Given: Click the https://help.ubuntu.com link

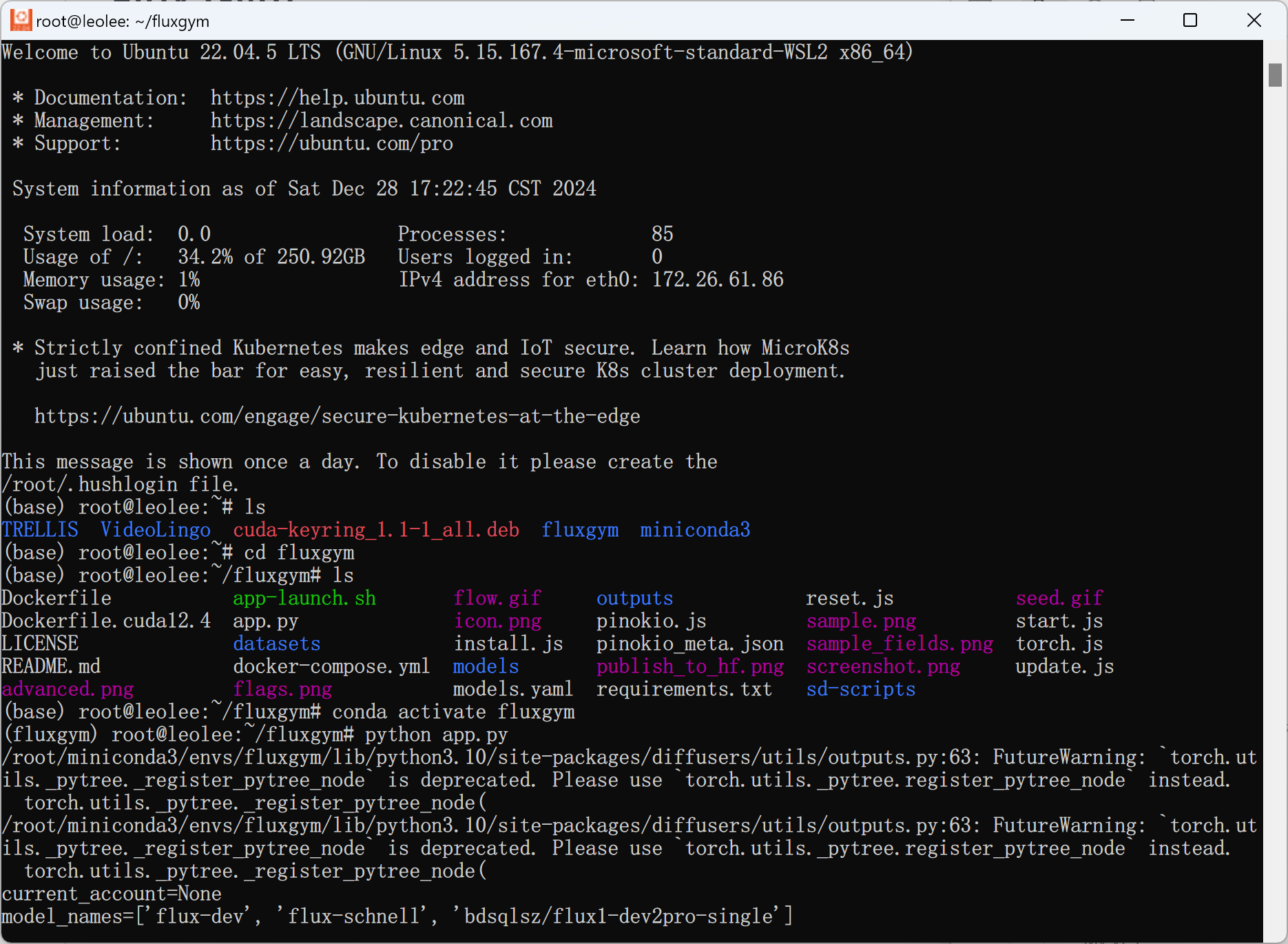Looking at the screenshot, I should coord(337,98).
